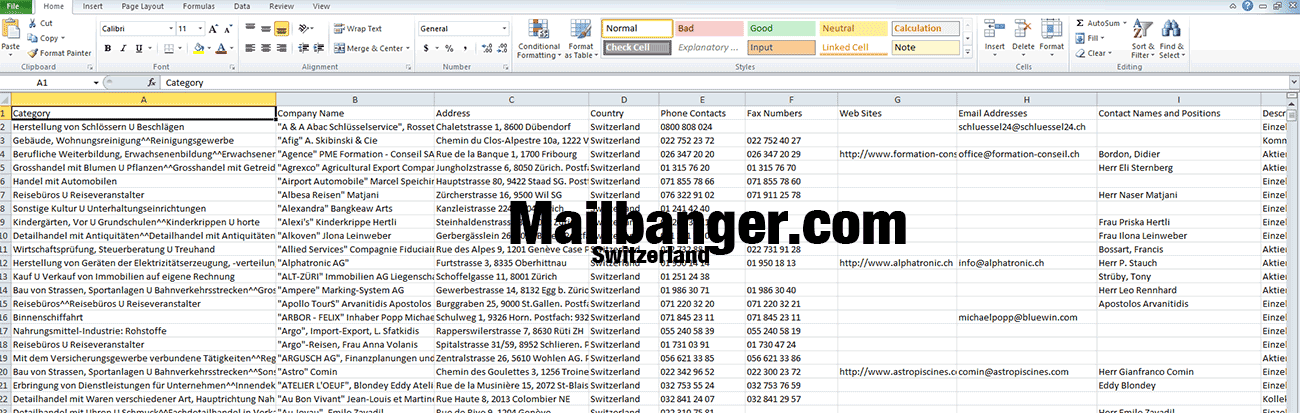The width and height of the screenshot is (1300, 413).
Task: Open the font size dropdown
Action: [x=198, y=29]
